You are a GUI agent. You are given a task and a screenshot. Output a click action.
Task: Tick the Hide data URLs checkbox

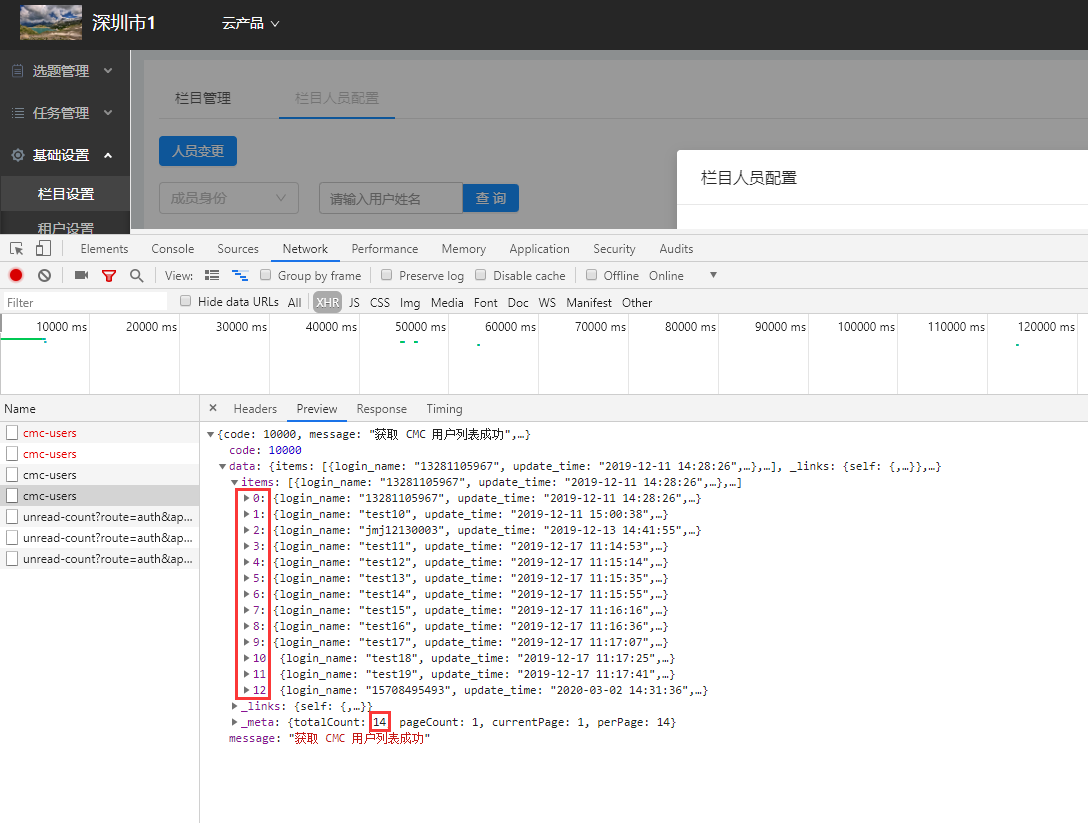pos(186,302)
